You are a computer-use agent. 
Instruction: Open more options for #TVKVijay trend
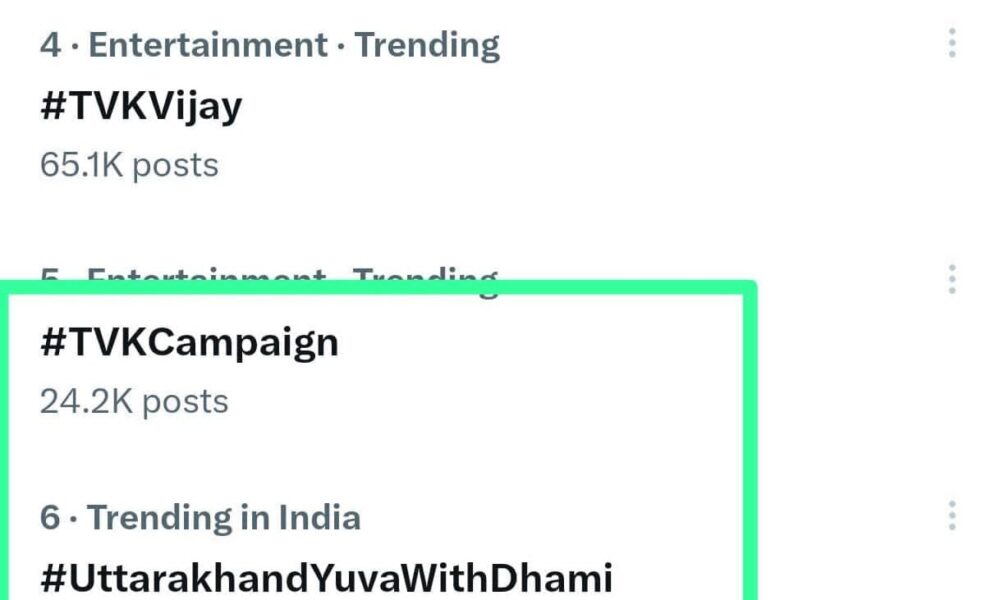point(951,43)
